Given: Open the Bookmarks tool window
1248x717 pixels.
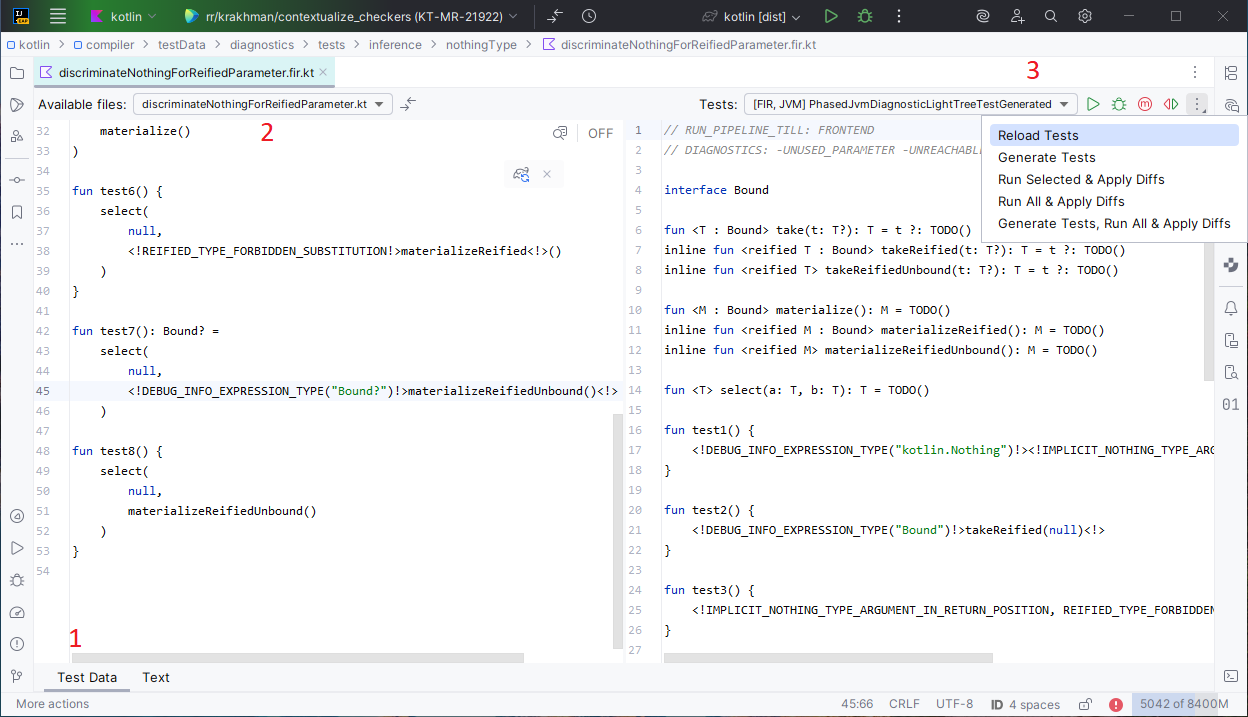Looking at the screenshot, I should (17, 212).
